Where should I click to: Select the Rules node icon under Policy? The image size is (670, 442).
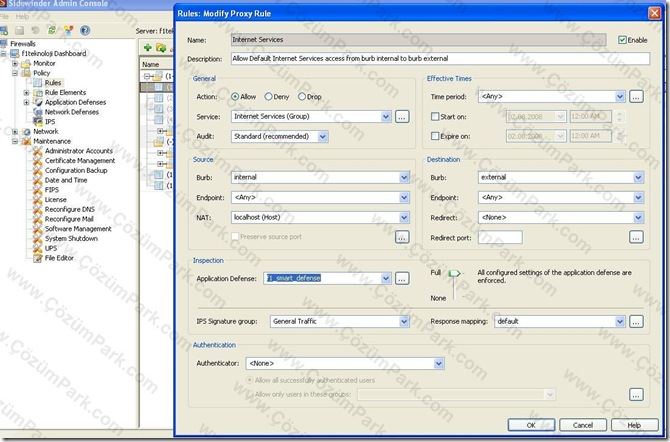[38, 83]
